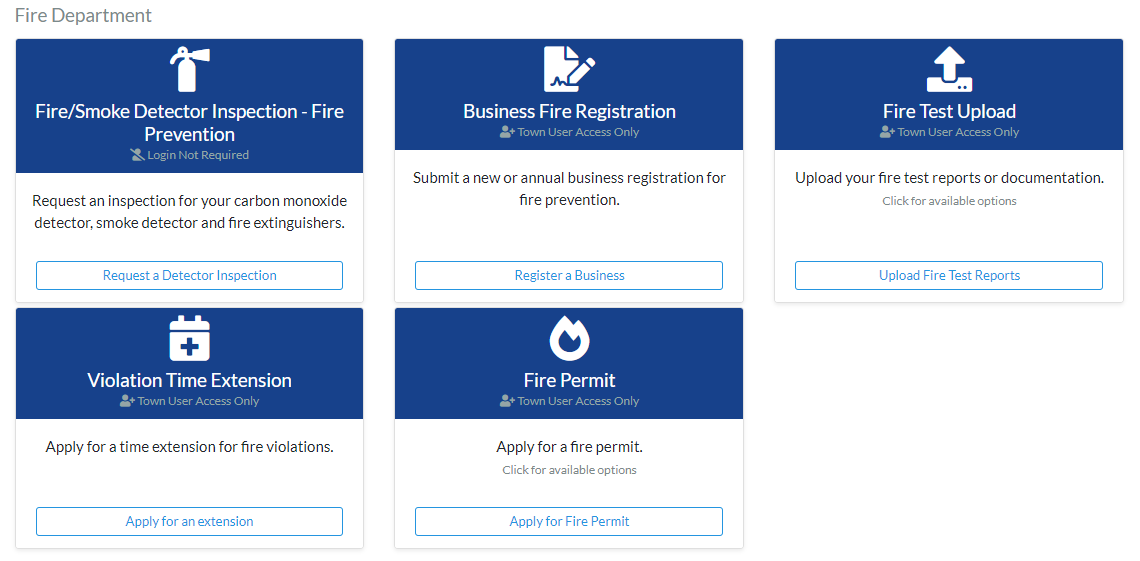
Task: Click user-plus icon under Business Fire Registration
Action: [507, 132]
